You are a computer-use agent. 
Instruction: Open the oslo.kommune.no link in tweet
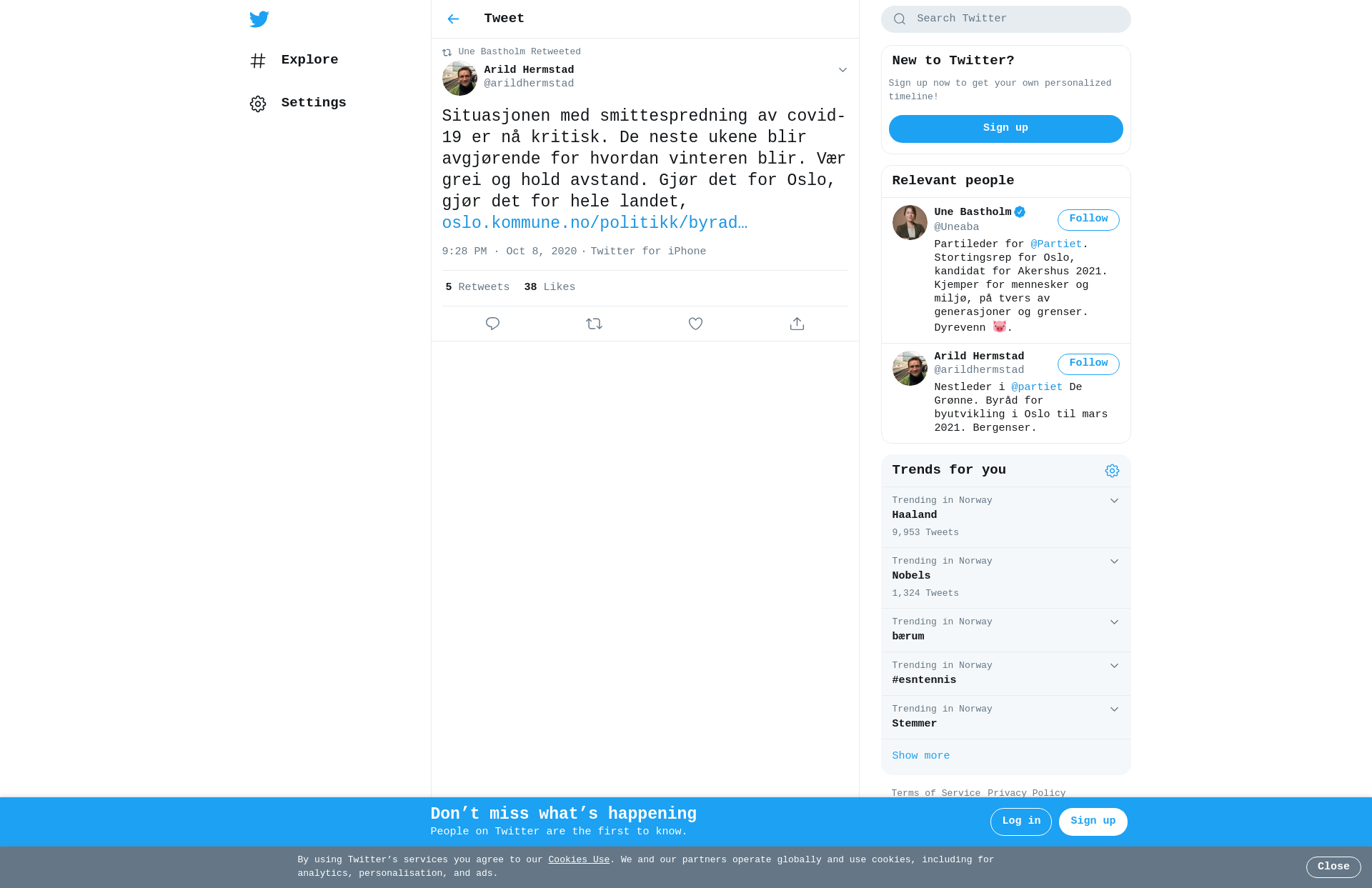pos(595,223)
